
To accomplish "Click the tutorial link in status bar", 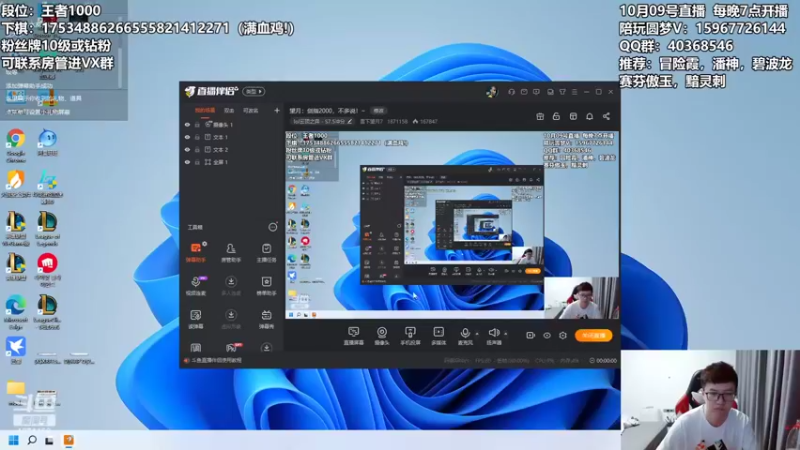I will (x=216, y=360).
